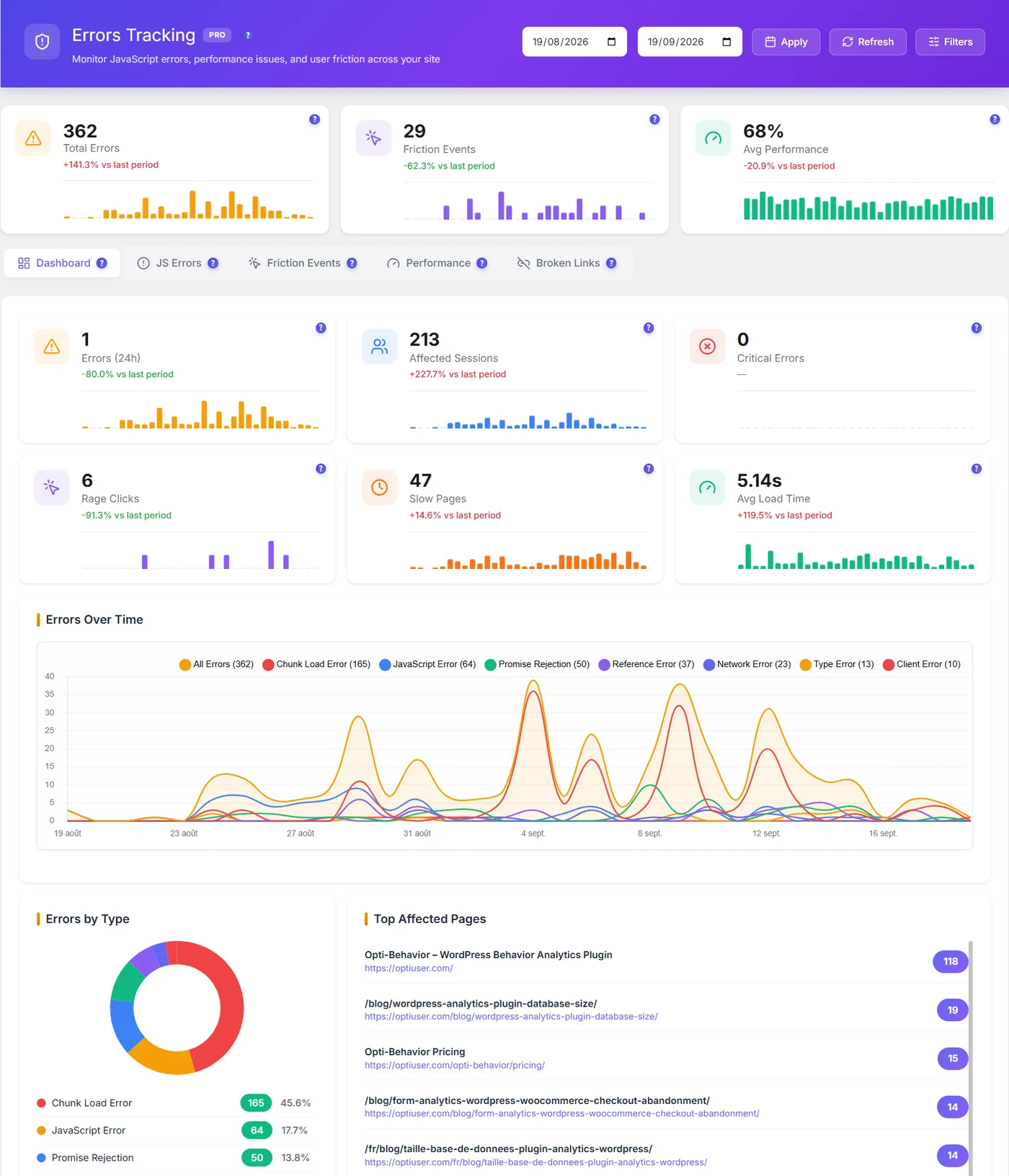Click help icon on top Friction Events card
Viewport: 1009px width, 1176px height.
tap(654, 120)
